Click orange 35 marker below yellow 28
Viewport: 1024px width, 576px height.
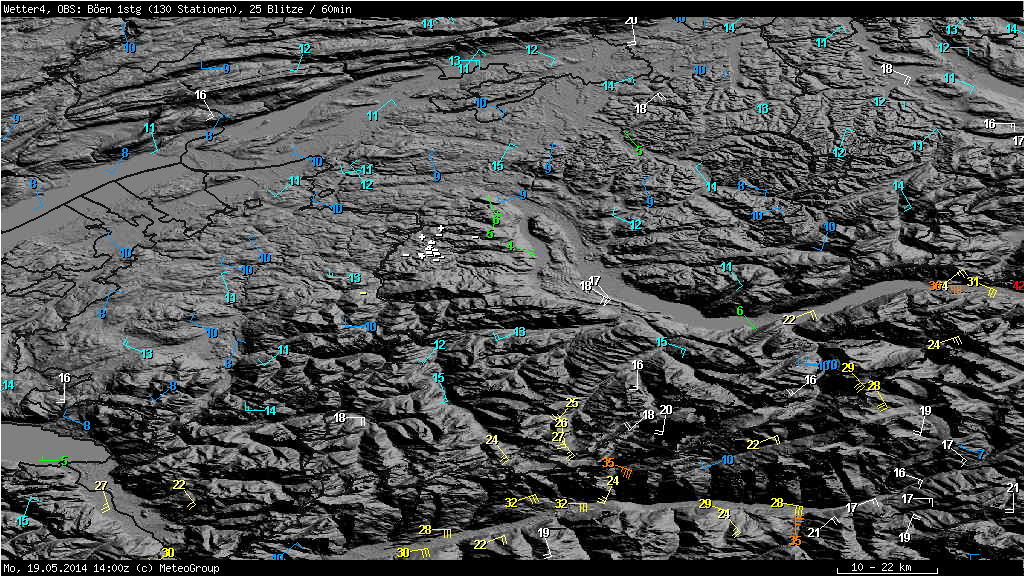pos(795,541)
